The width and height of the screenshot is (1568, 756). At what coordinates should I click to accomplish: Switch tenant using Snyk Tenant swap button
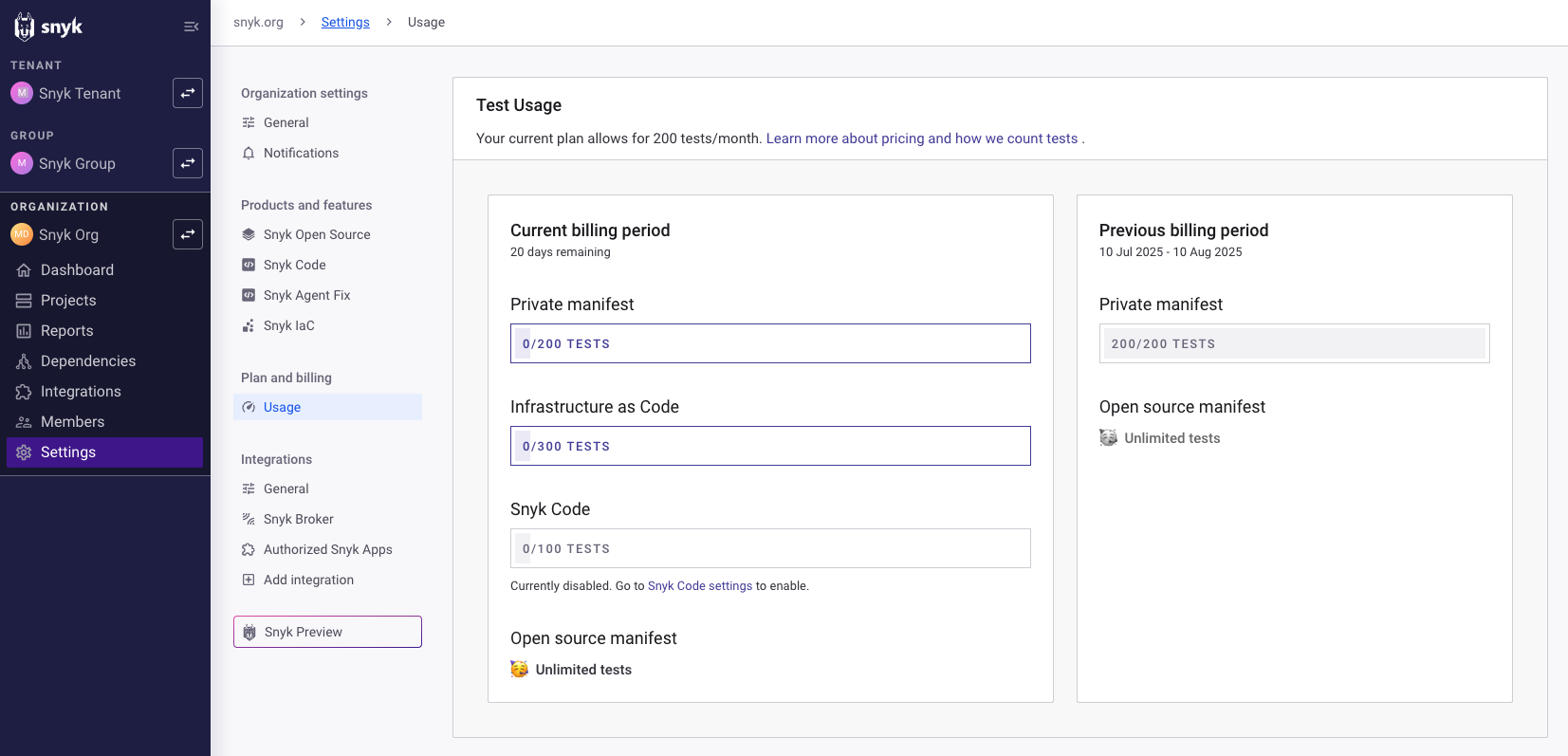click(x=188, y=93)
